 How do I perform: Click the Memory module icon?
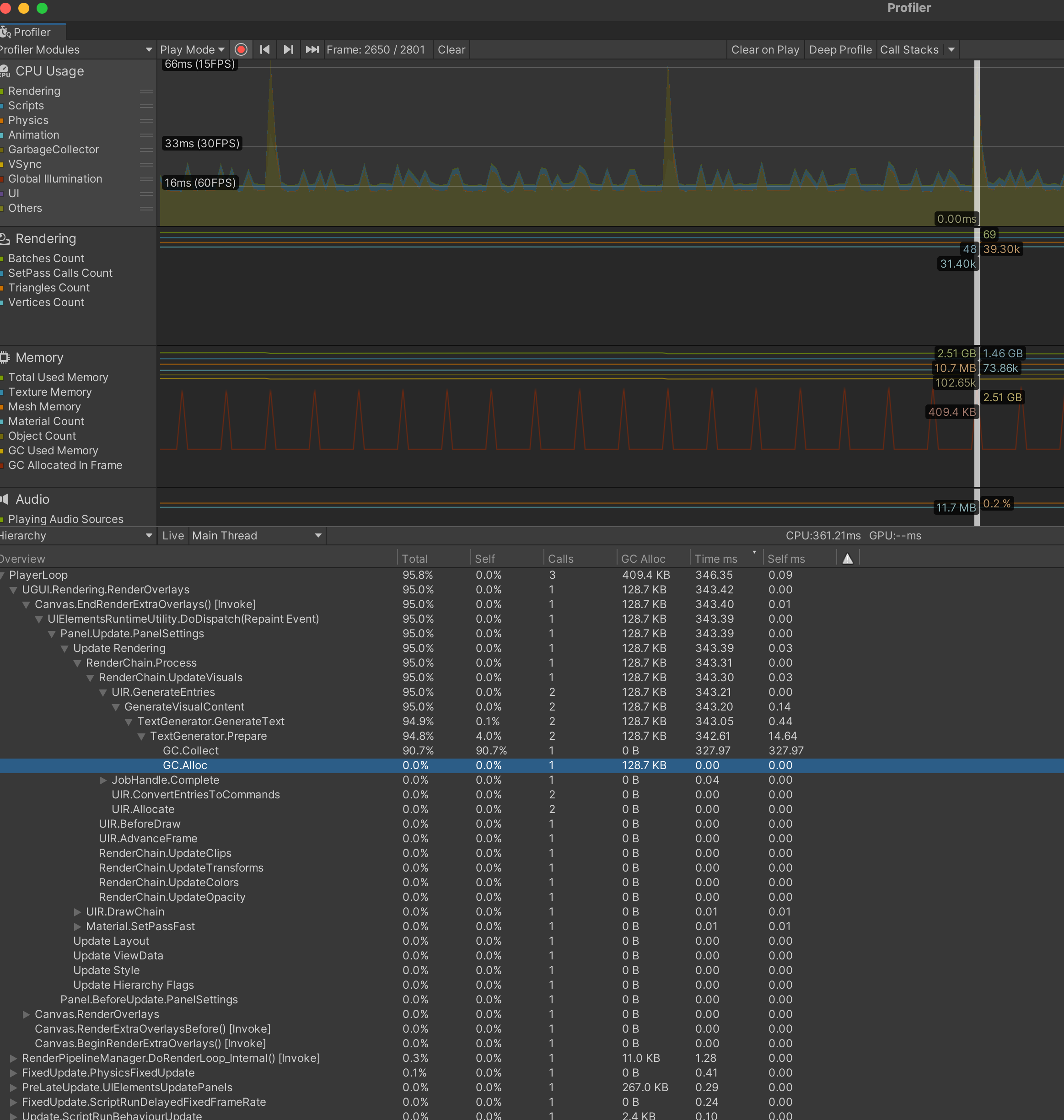coord(5,357)
